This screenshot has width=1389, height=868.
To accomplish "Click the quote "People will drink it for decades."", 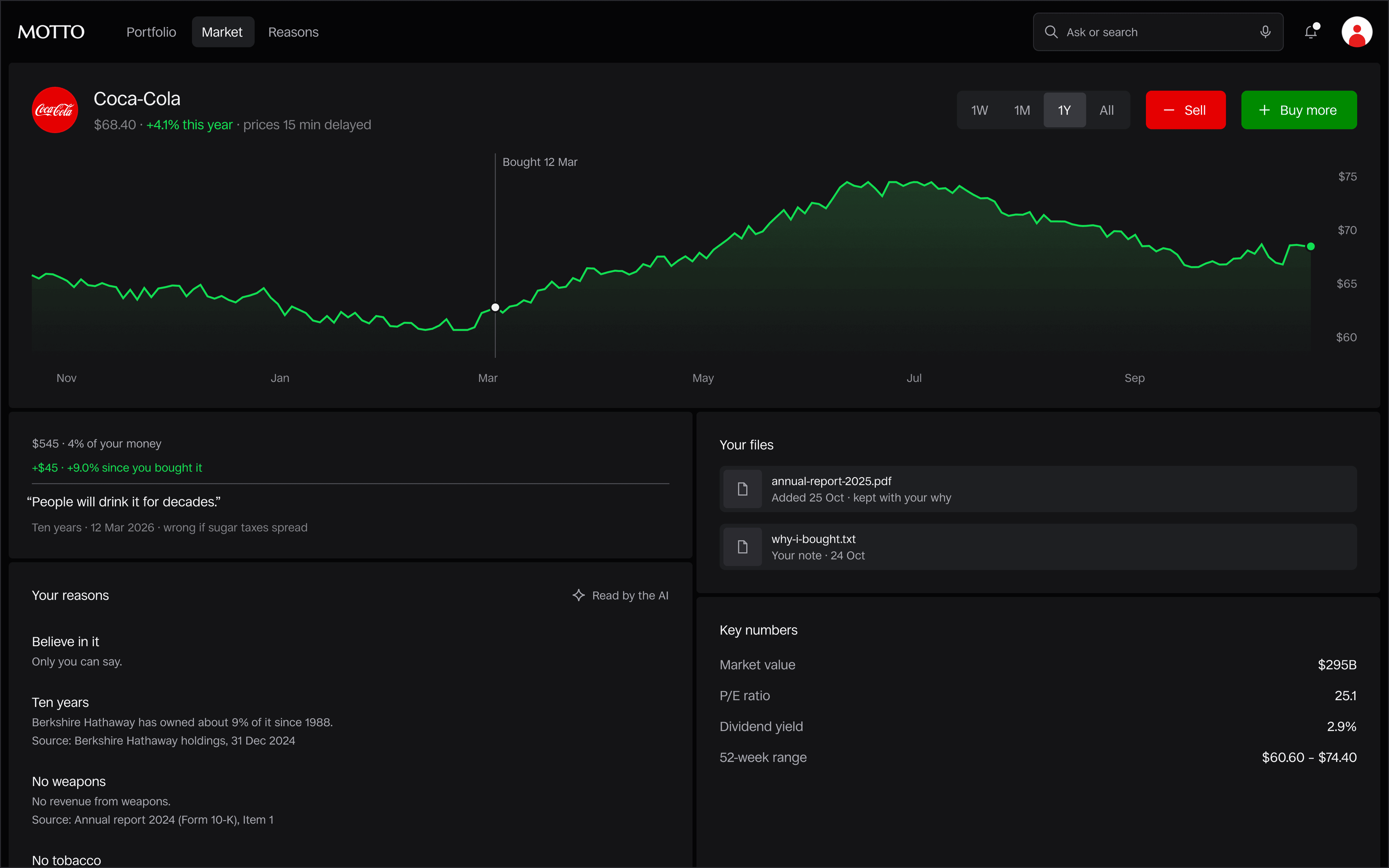I will [124, 502].
